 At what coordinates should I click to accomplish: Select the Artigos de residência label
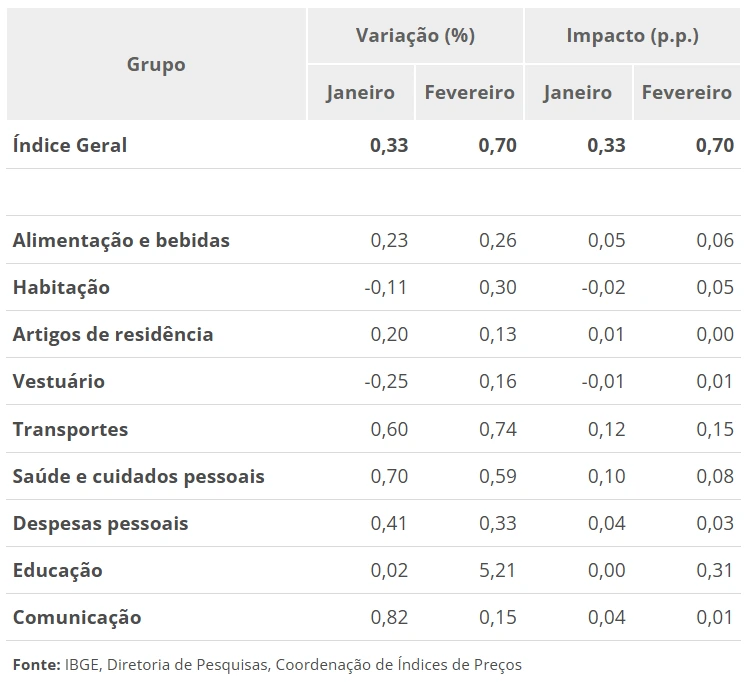tap(113, 334)
